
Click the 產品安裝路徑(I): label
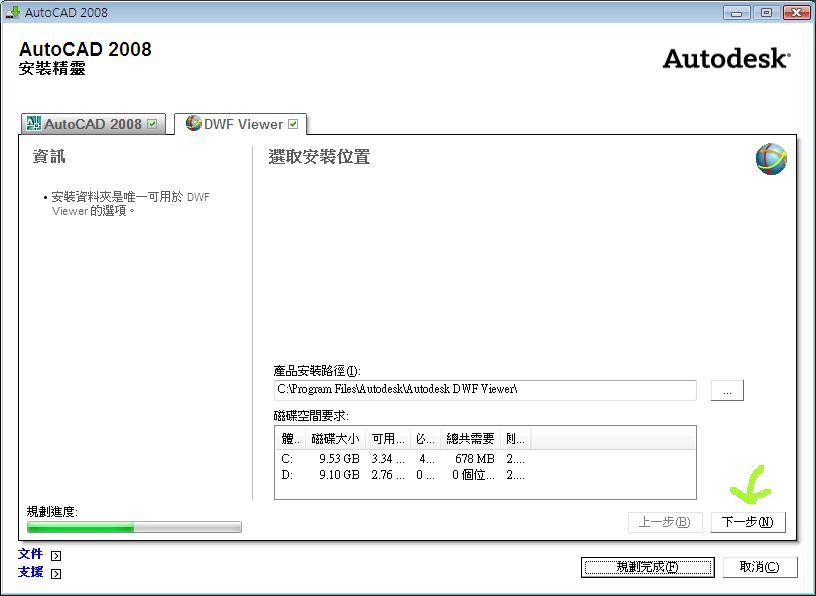(317, 371)
